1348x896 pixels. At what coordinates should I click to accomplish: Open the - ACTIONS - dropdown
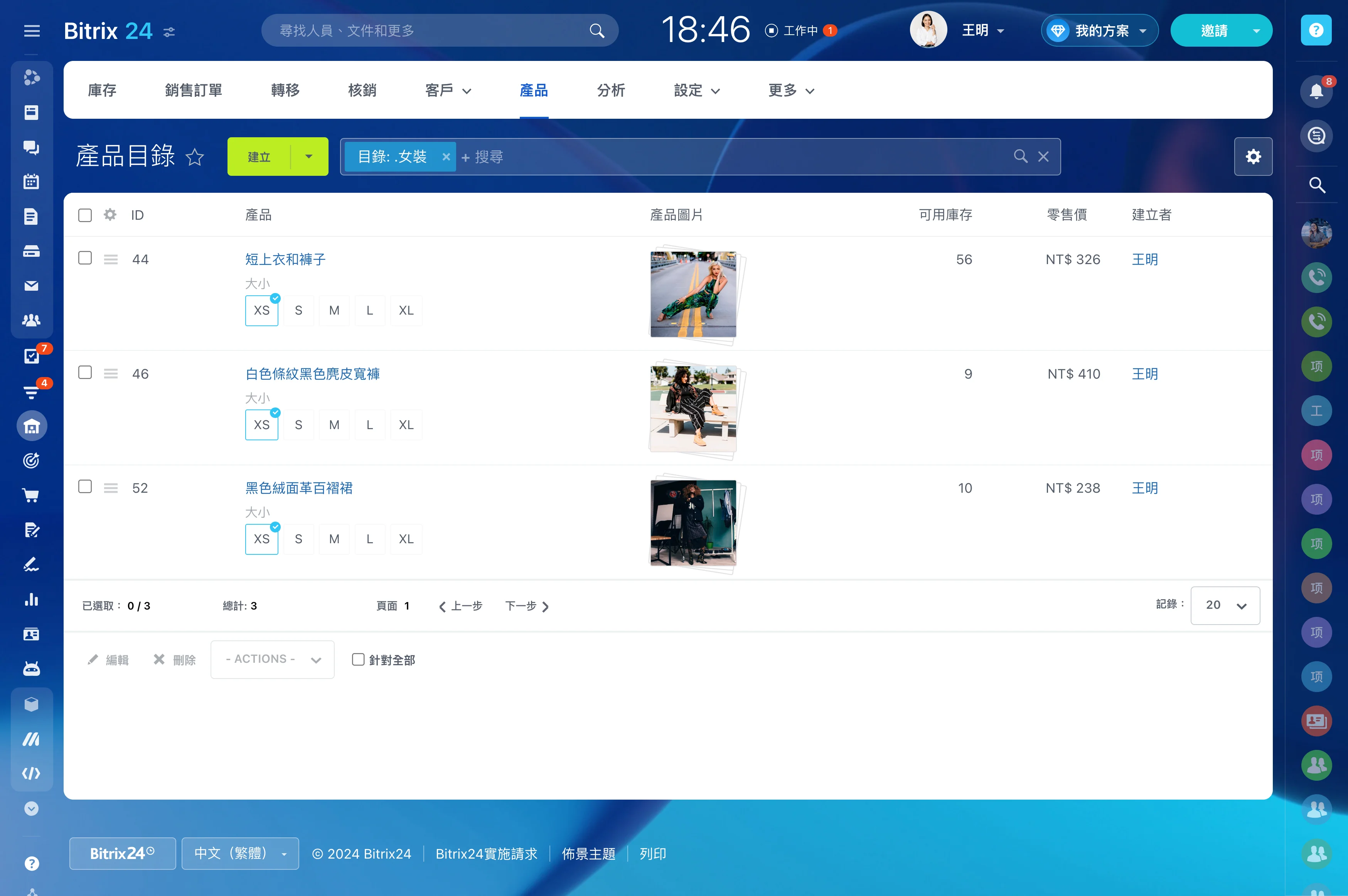point(273,659)
